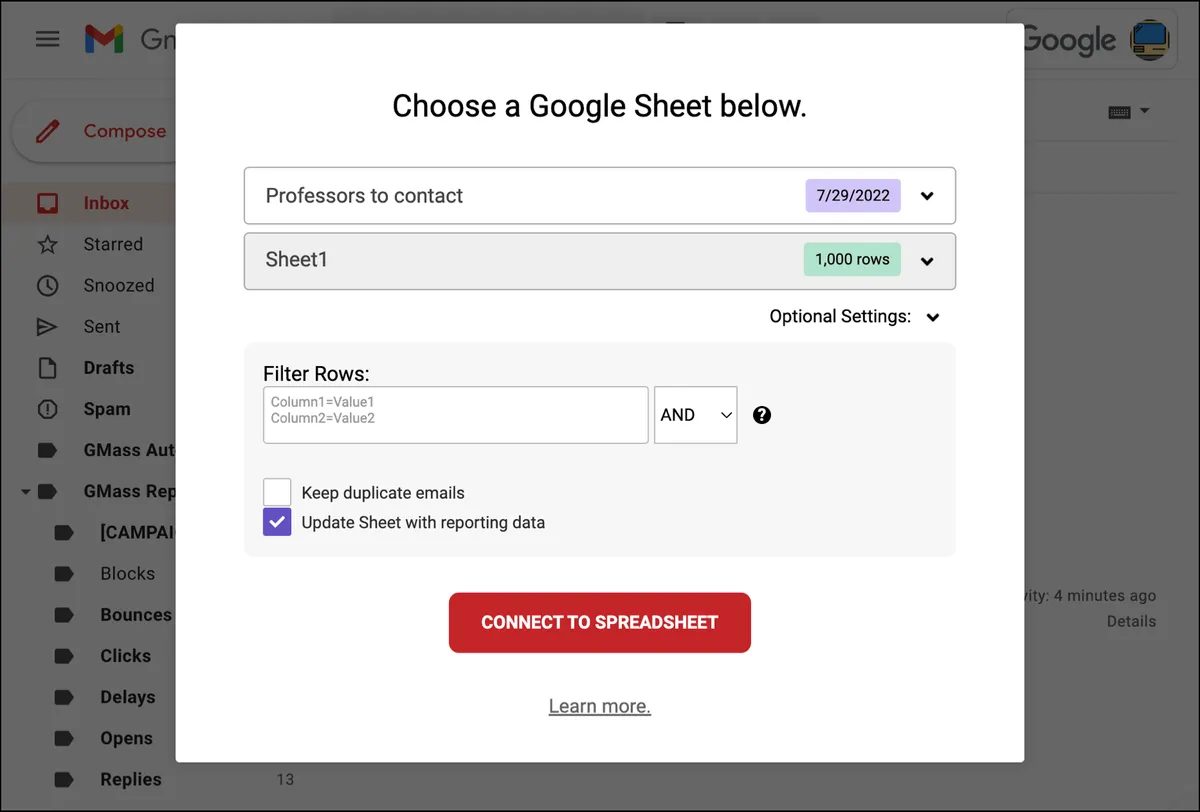Click the label icon beside Blocks

click(x=64, y=574)
